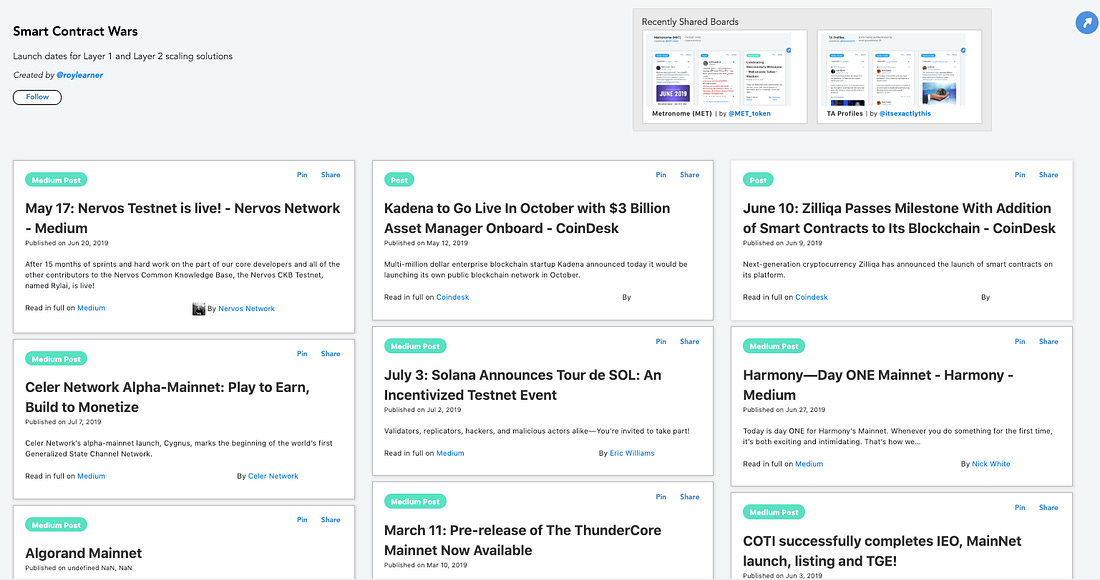1100x580 pixels.
Task: Open the Nervos Network author avatar
Action: (x=199, y=309)
